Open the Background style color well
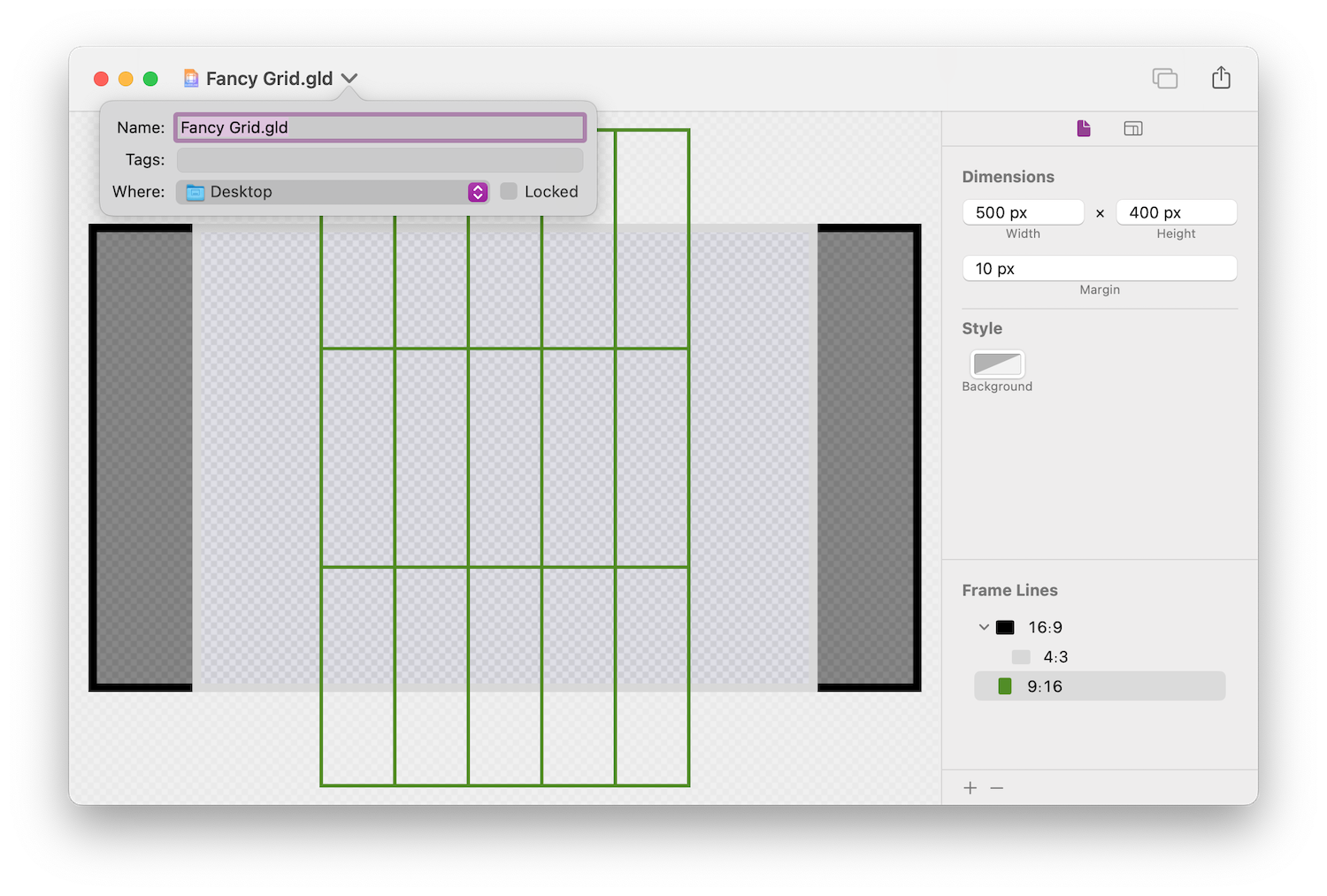This screenshot has width=1327, height=896. [997, 364]
